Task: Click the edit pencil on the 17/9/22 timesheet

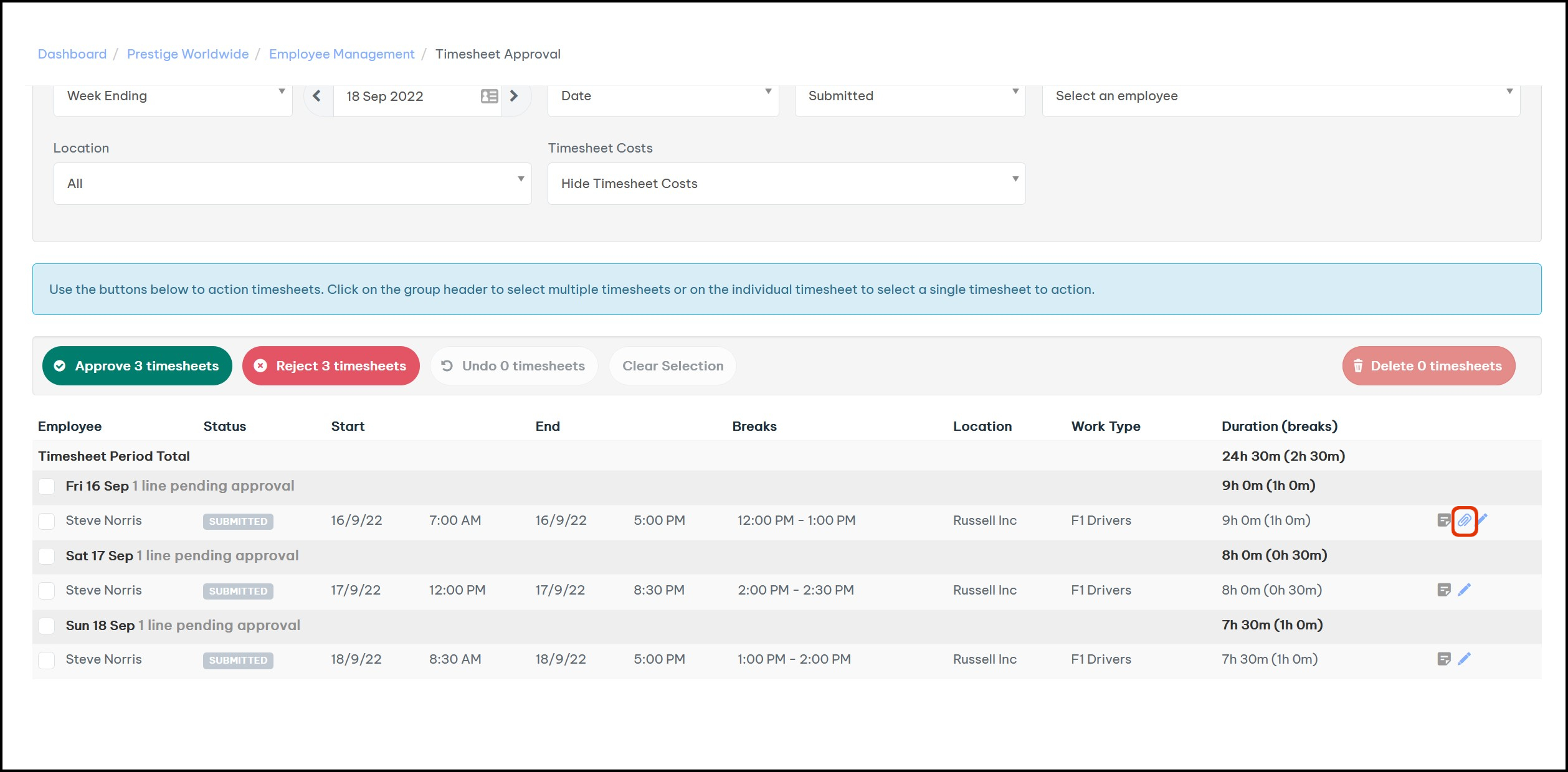Action: (x=1464, y=590)
